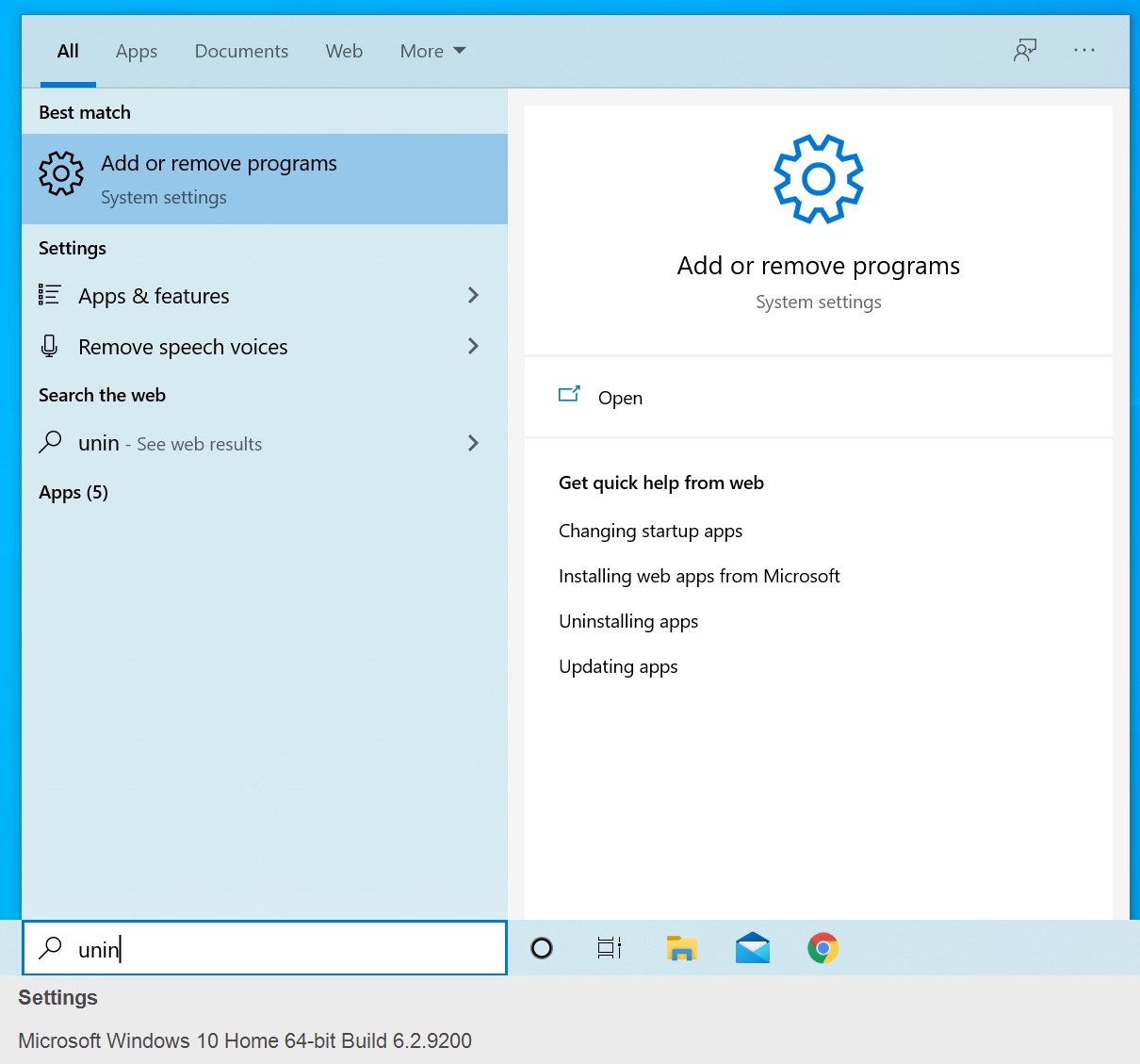The image size is (1140, 1064).
Task: Expand the Remove speech voices arrow
Action: pyautogui.click(x=473, y=347)
